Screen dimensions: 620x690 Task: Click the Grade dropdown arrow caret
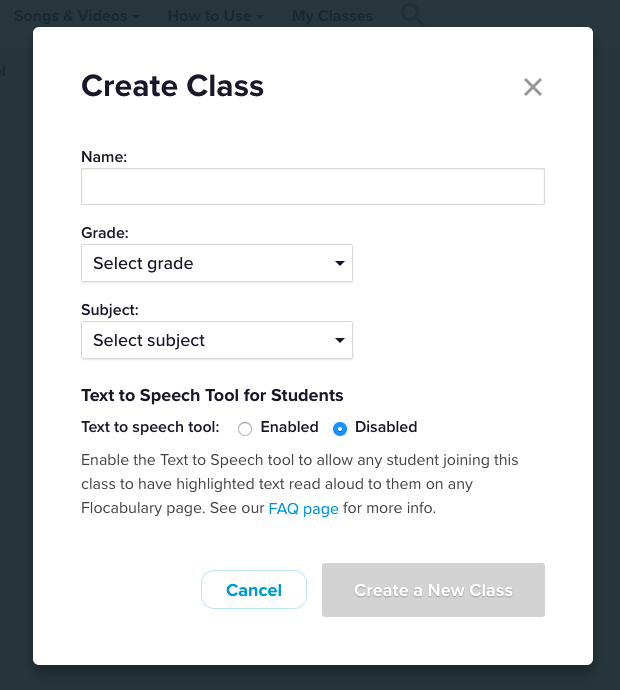point(340,264)
